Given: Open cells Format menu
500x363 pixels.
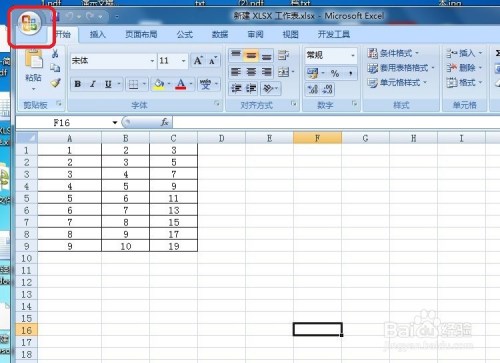Looking at the screenshot, I should tap(464, 82).
